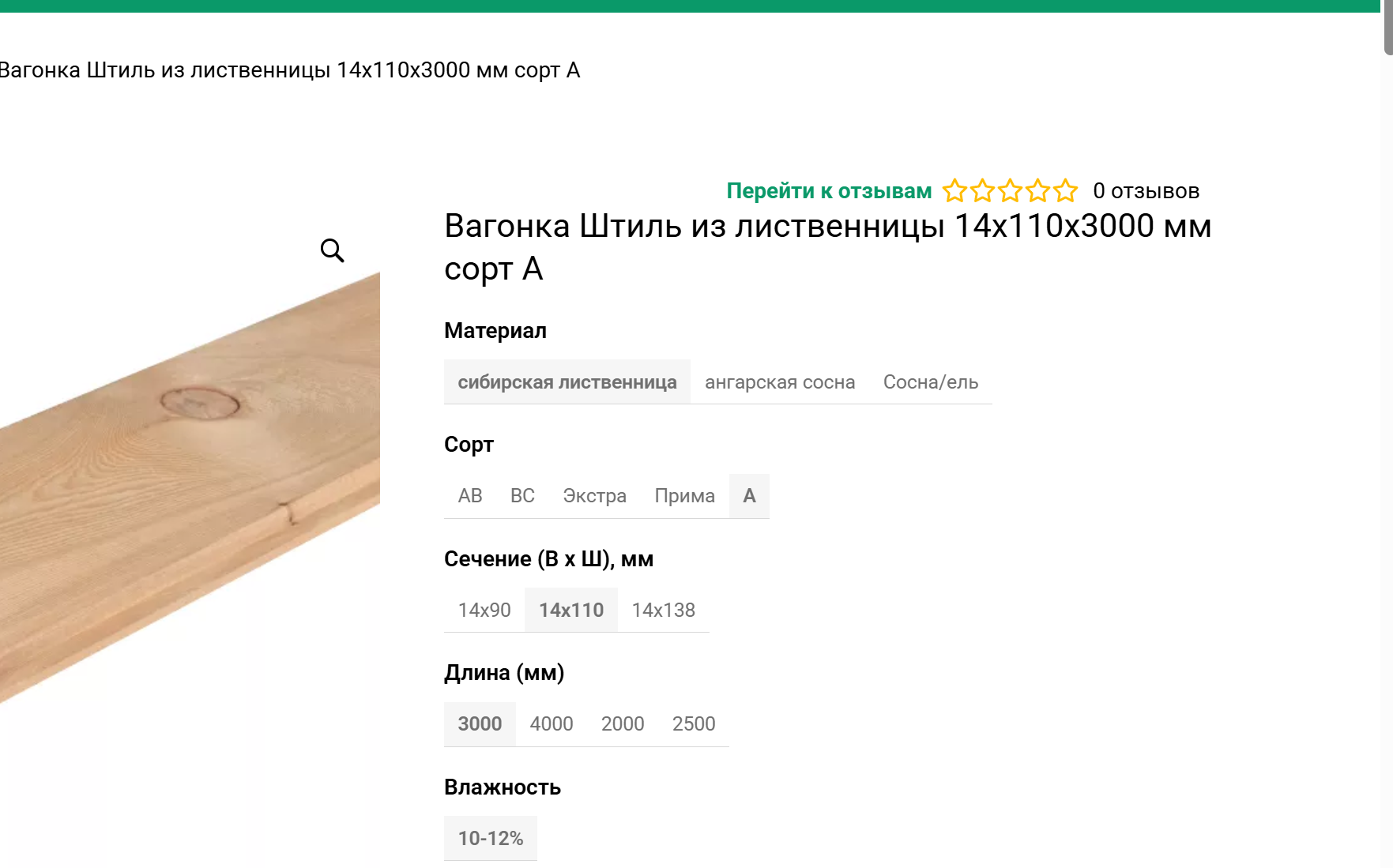The width and height of the screenshot is (1393, 868).
Task: Select grade AB
Action: pyautogui.click(x=470, y=495)
